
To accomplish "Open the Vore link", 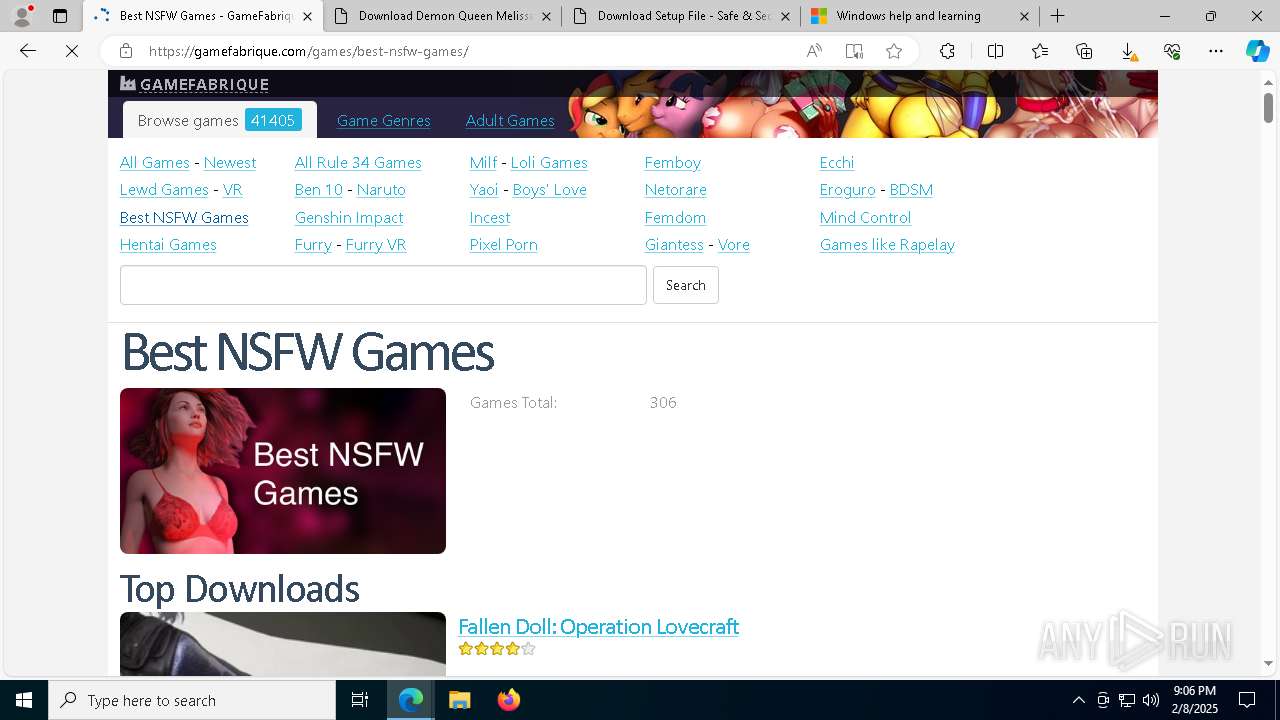I will tap(734, 244).
